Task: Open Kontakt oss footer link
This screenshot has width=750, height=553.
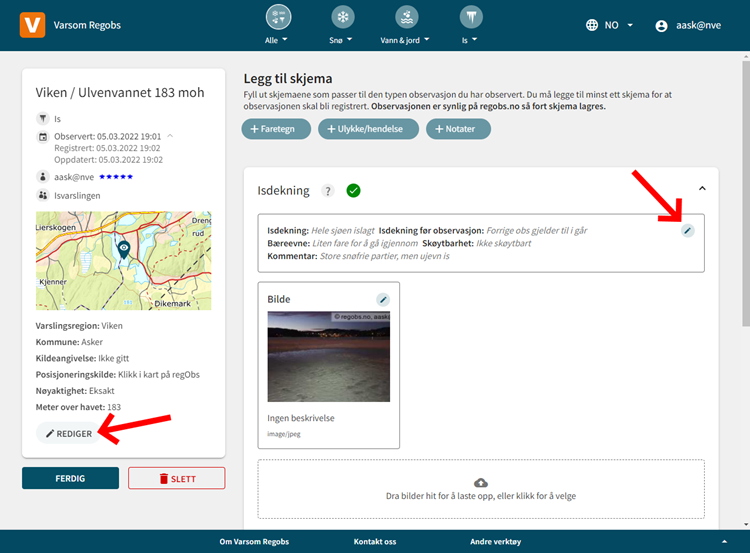Action: point(375,541)
